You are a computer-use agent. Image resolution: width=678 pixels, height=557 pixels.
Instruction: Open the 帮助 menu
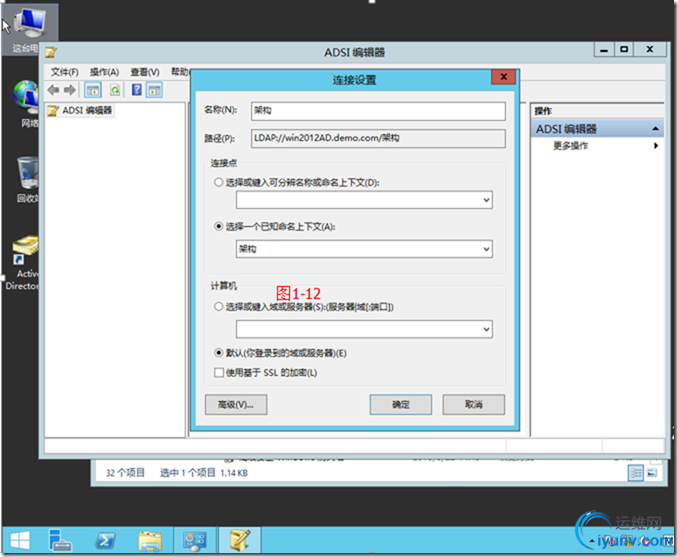tap(179, 72)
